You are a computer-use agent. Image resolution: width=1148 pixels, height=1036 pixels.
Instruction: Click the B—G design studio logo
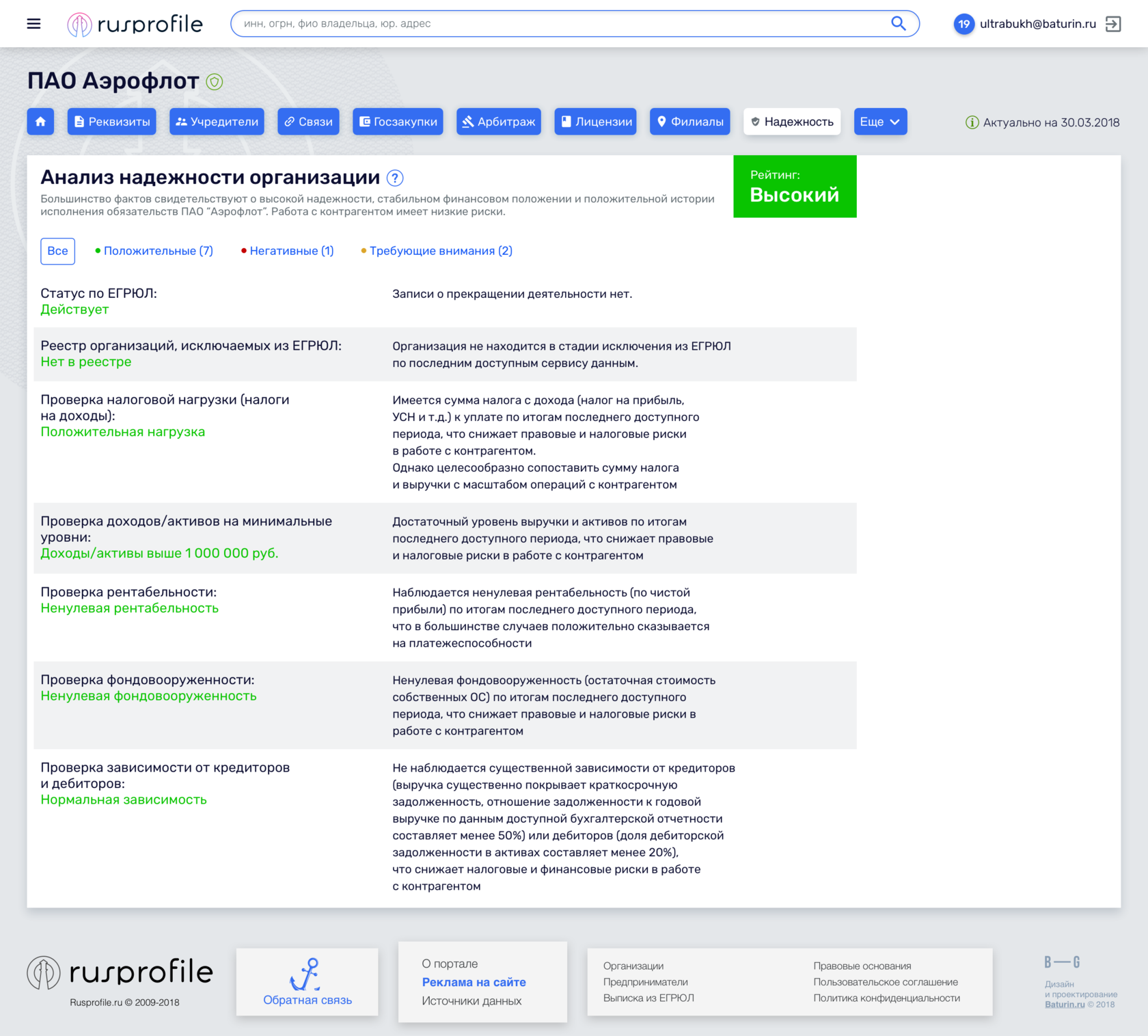(1062, 962)
